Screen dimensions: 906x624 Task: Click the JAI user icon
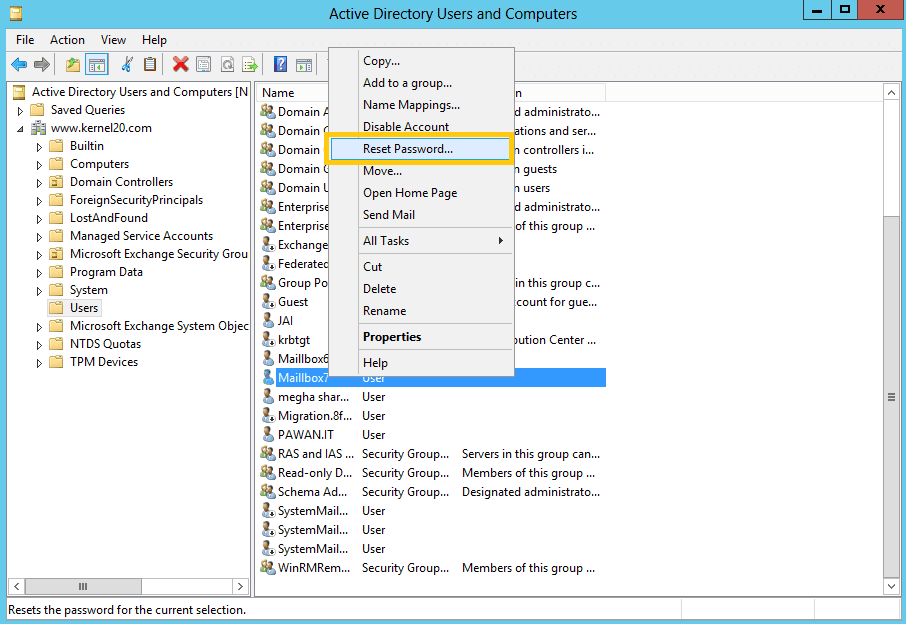tap(268, 320)
